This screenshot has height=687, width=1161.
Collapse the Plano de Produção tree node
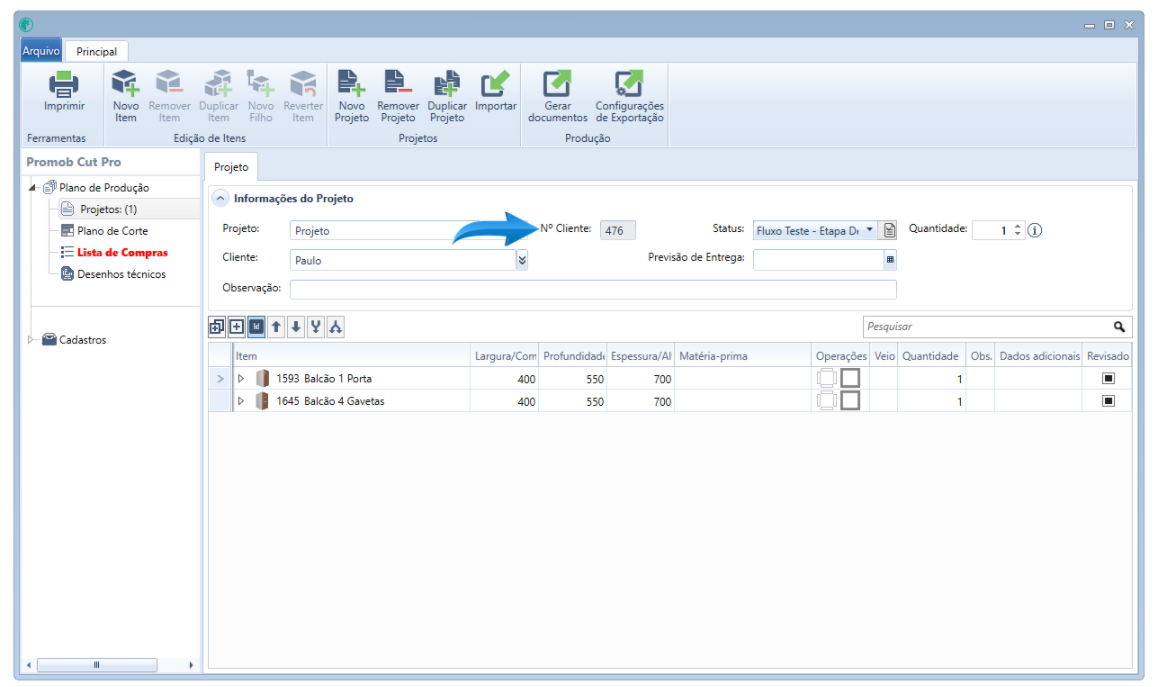(33, 188)
